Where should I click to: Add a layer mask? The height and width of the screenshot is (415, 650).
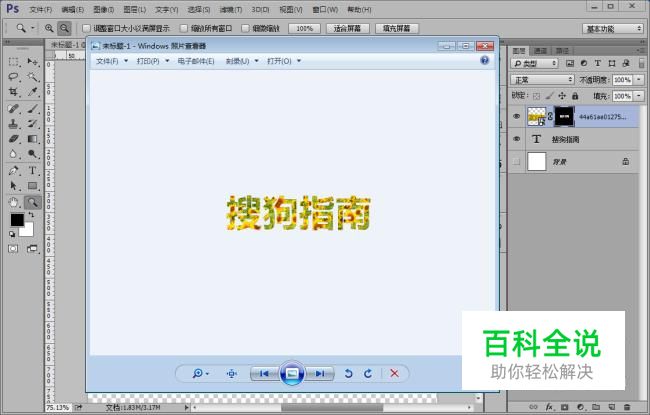(564, 407)
